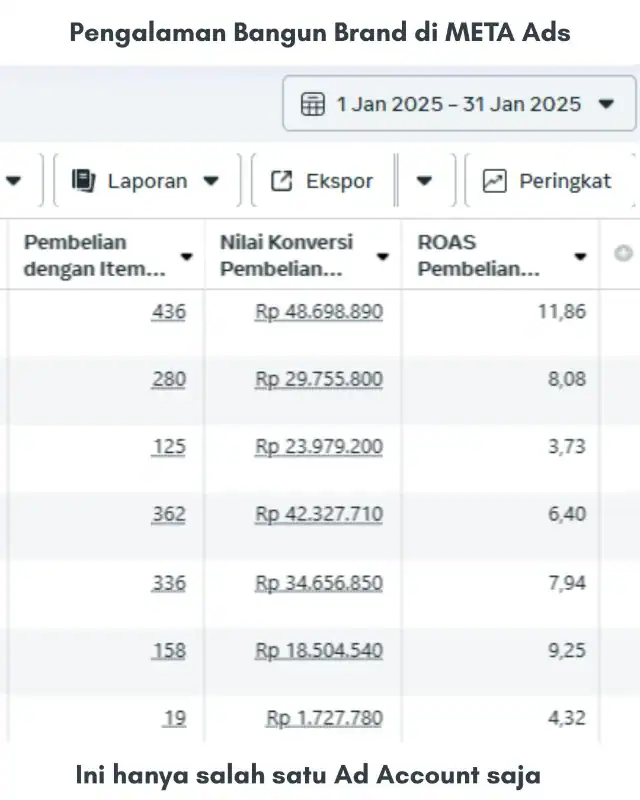Viewport: 640px width, 800px height.
Task: Open sort dropdown on ROAS Pembelian column
Action: click(580, 255)
